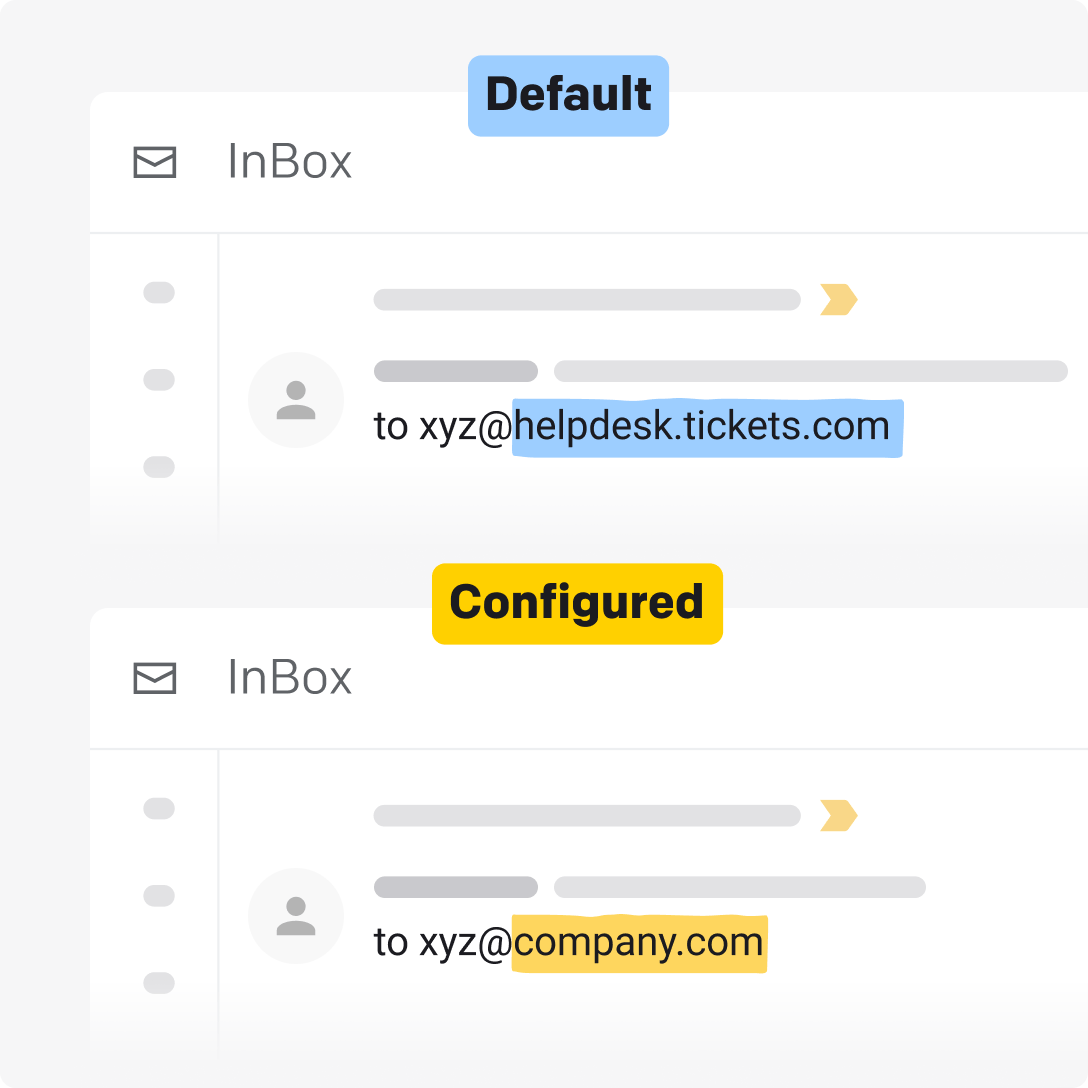The image size is (1088, 1088).
Task: Select the bottom sidebar dot in the Configured panel
Action: (159, 983)
